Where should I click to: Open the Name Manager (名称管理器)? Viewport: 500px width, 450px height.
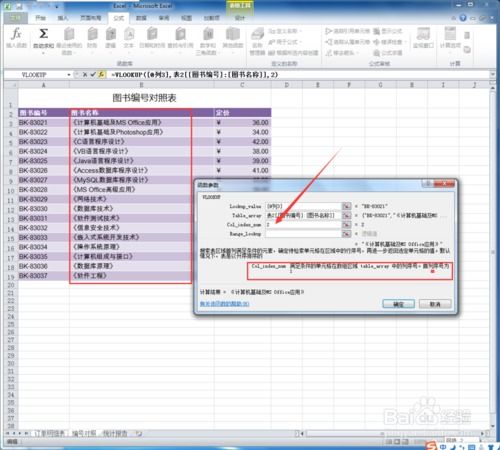(x=257, y=41)
